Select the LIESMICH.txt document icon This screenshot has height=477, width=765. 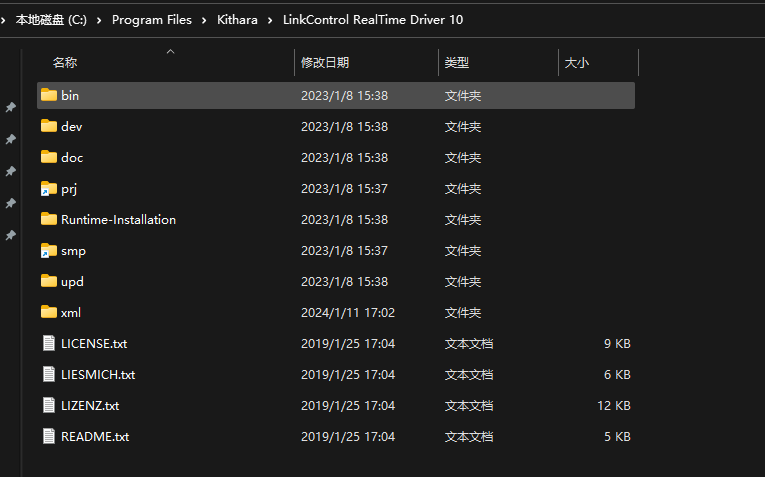pyautogui.click(x=49, y=374)
